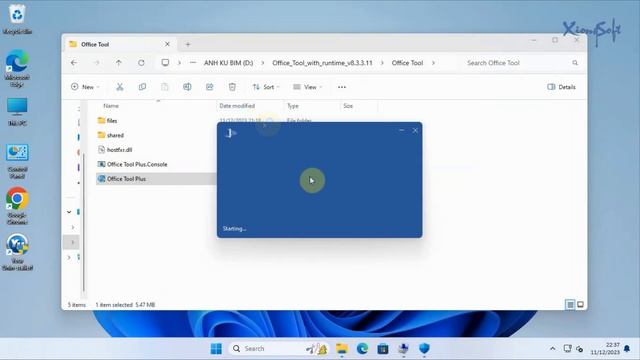The height and width of the screenshot is (360, 640).
Task: Sort by Size column header
Action: 348,106
